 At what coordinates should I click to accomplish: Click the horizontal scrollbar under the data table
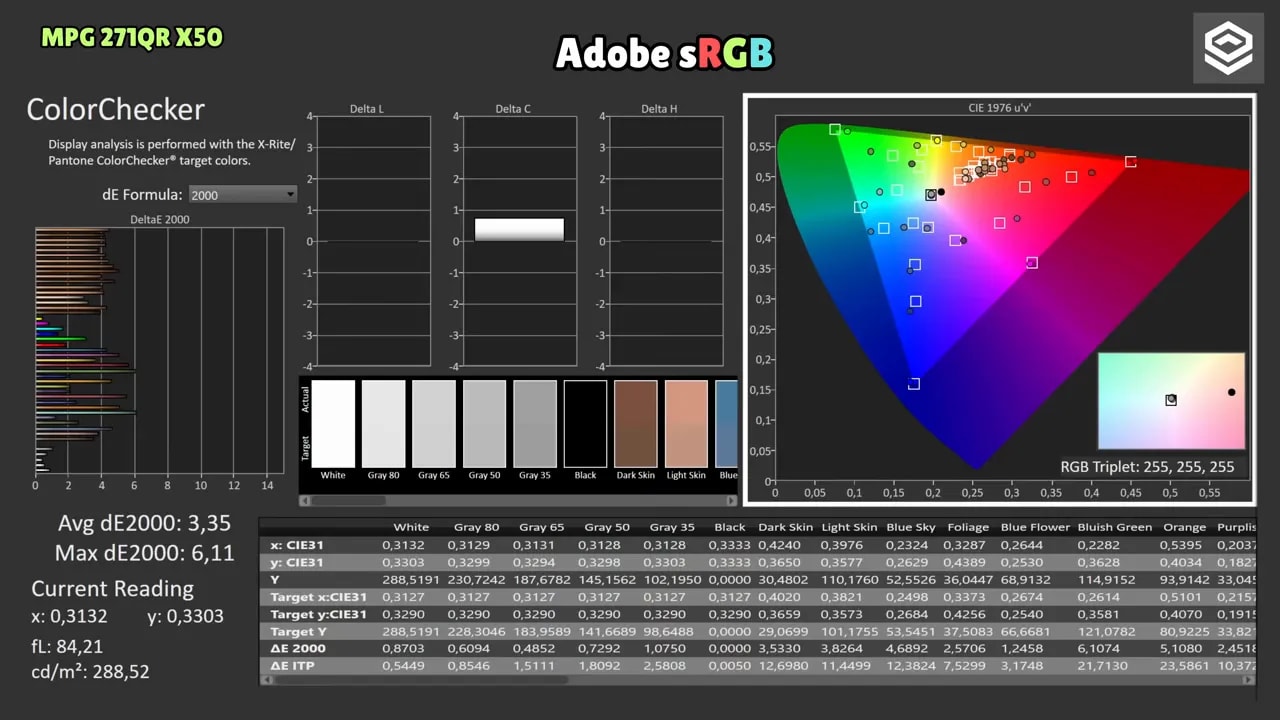click(757, 681)
